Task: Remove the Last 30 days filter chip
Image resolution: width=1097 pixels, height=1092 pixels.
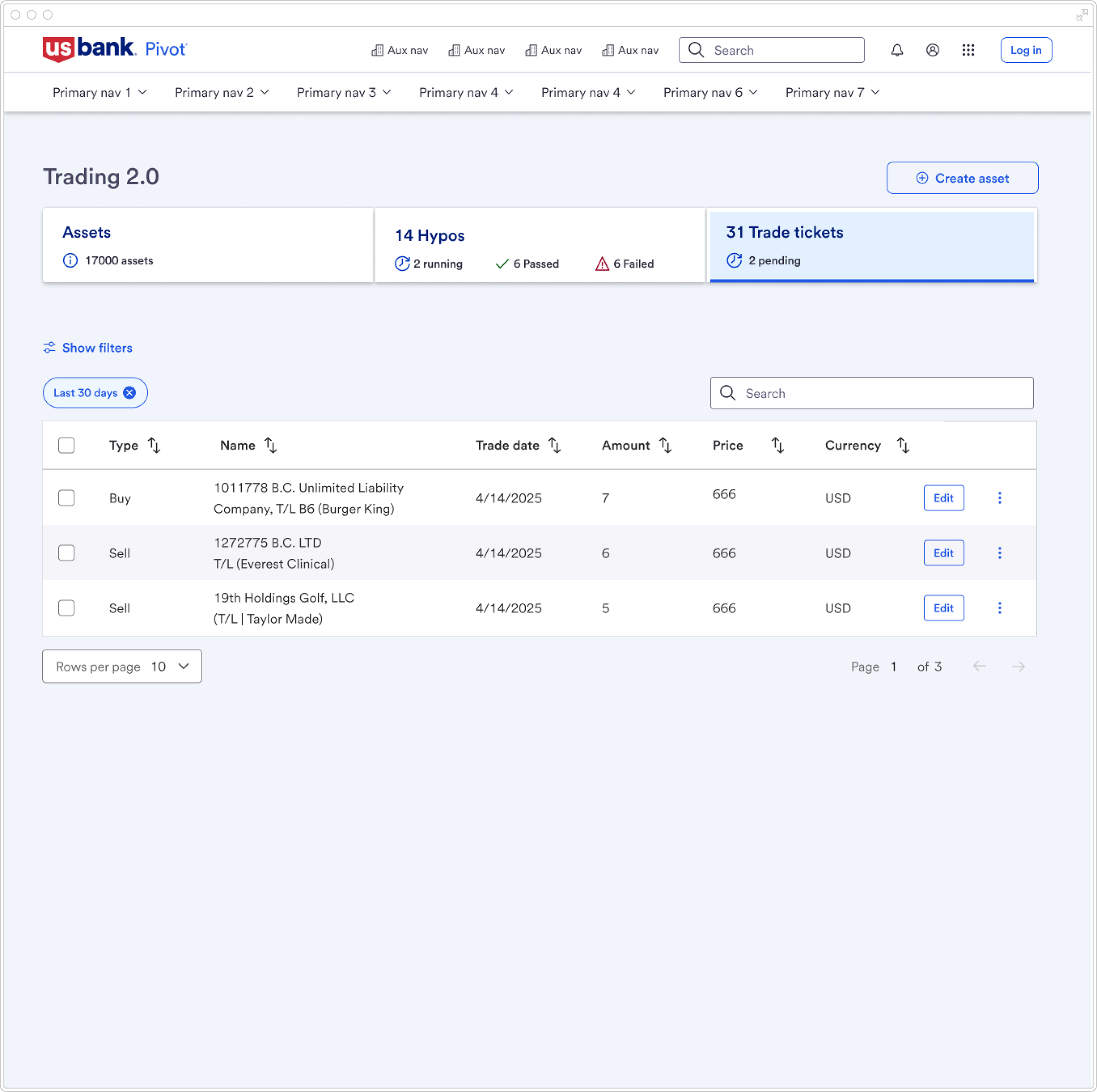Action: point(129,393)
